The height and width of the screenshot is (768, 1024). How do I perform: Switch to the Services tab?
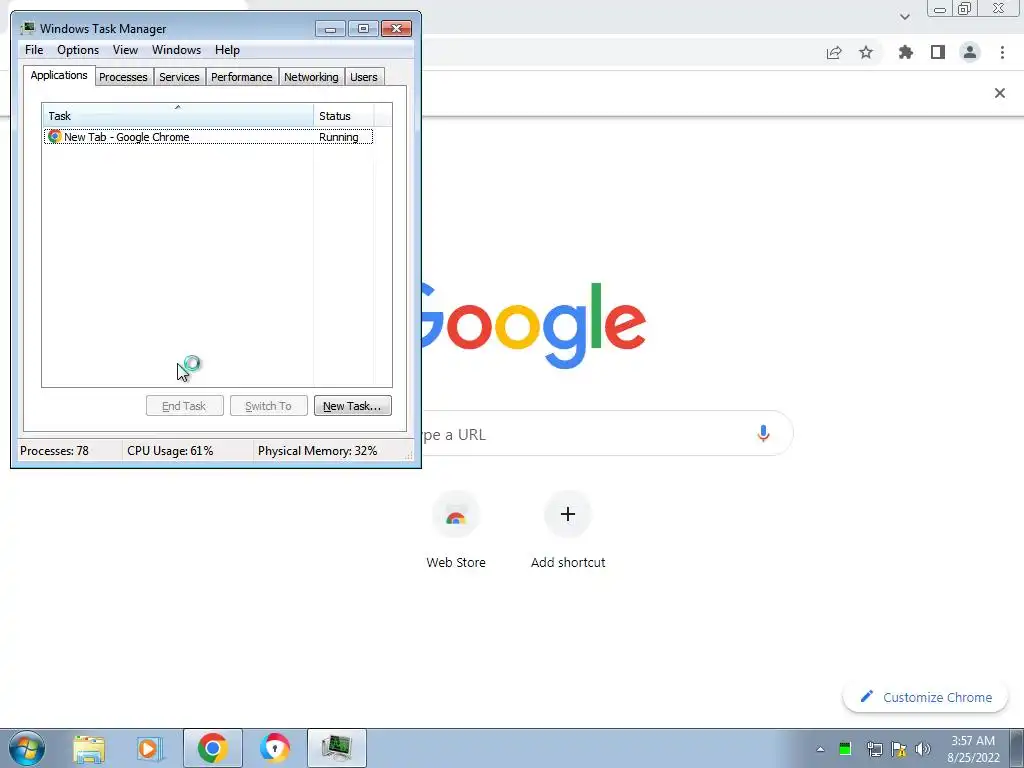(x=180, y=77)
